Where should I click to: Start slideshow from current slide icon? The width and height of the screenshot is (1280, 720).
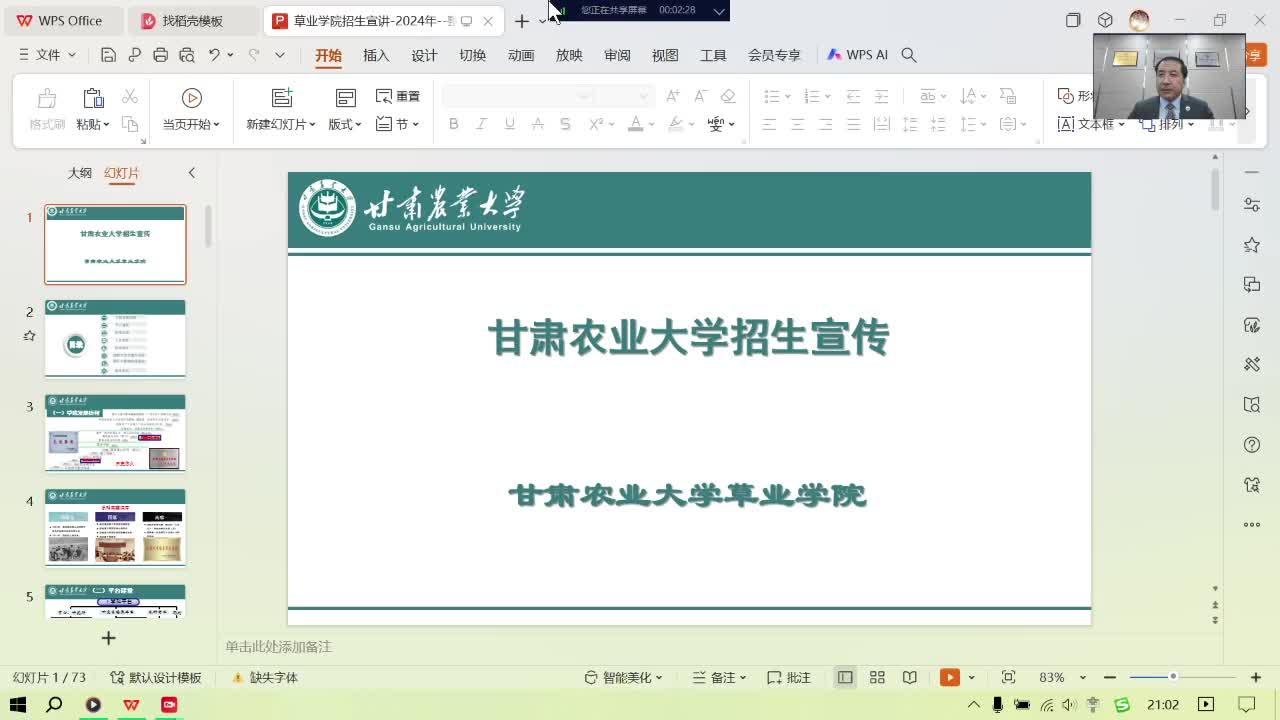click(x=192, y=97)
